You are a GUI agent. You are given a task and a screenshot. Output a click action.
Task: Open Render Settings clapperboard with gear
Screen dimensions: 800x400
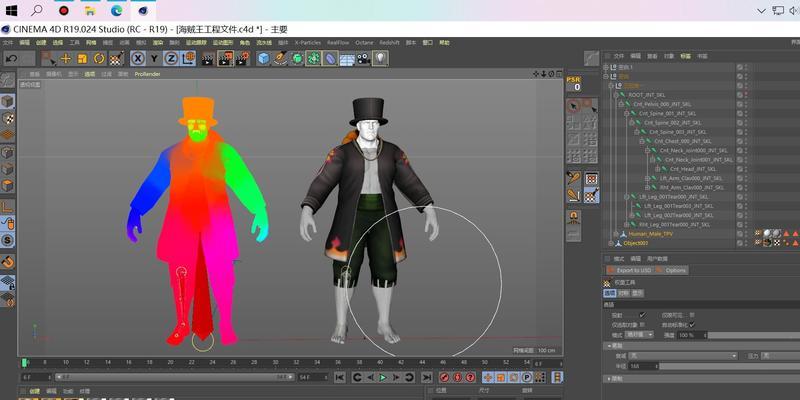242,59
